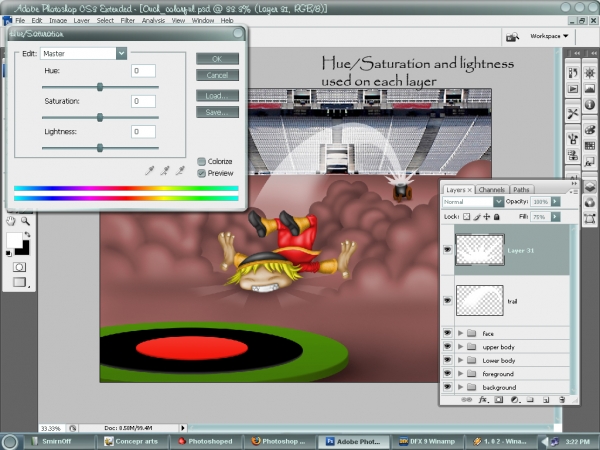This screenshot has height=450, width=600.
Task: Open the Filter menu
Action: pos(127,20)
